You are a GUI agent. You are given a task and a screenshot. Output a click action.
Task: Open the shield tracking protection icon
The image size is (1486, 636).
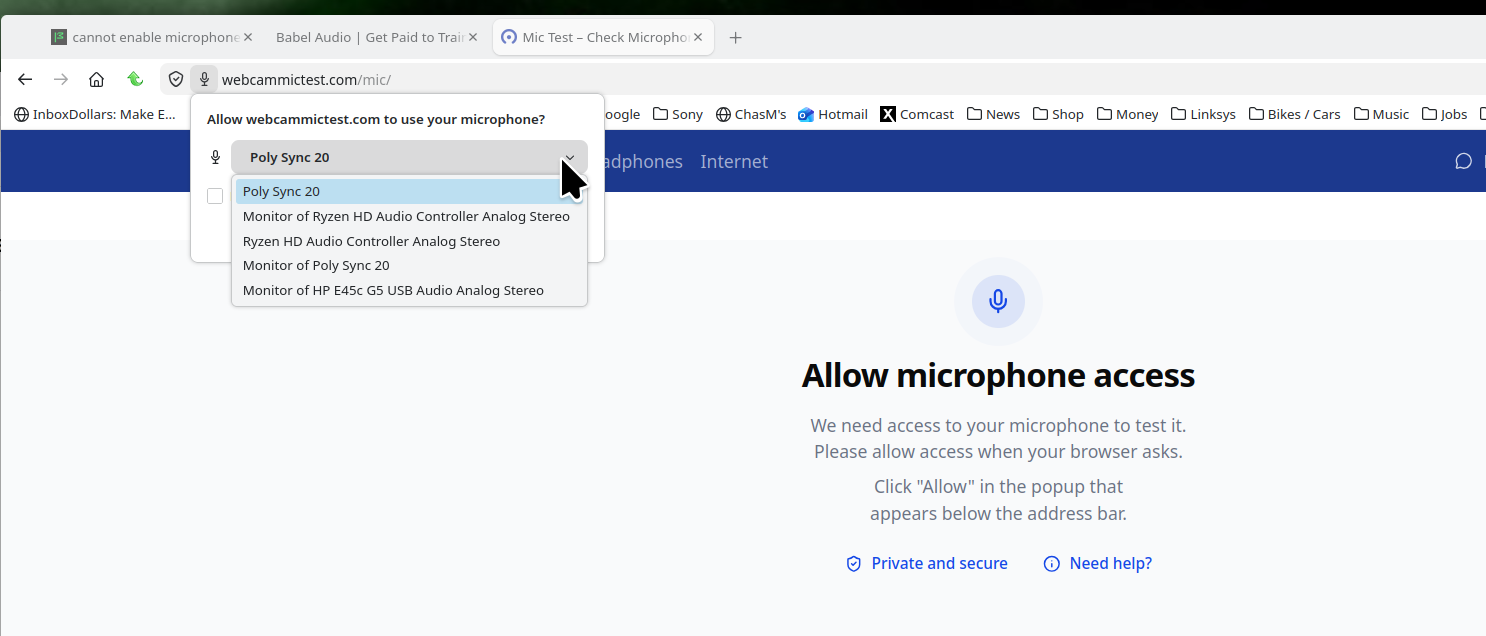[176, 79]
